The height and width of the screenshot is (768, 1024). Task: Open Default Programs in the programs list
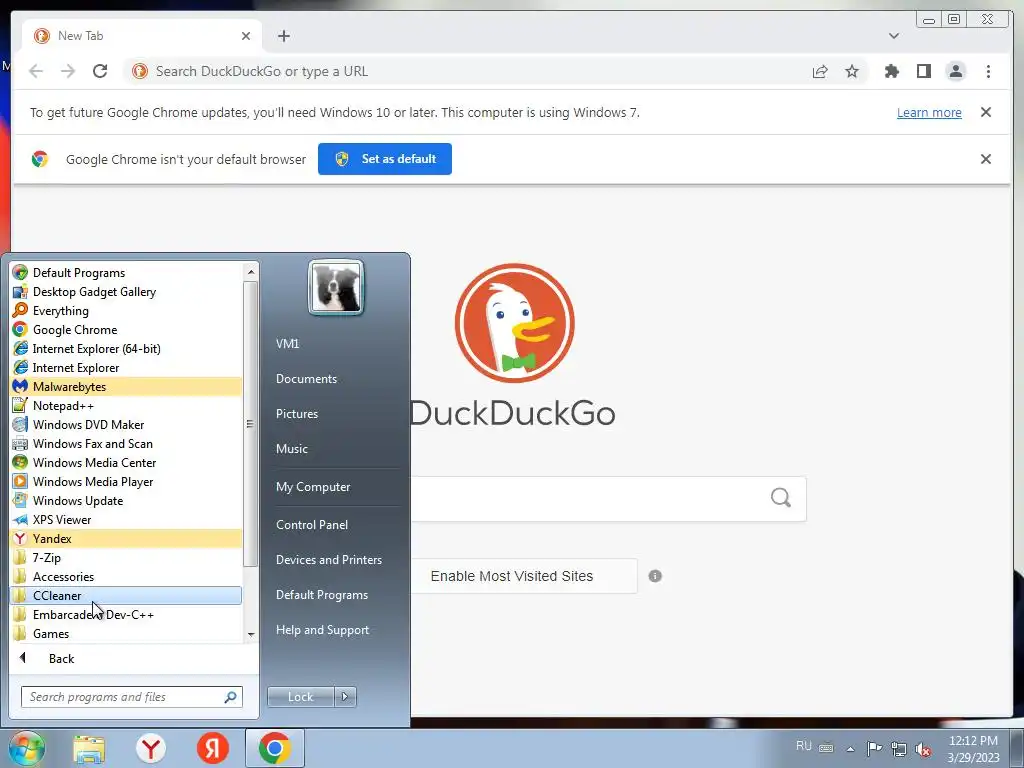pos(127,273)
